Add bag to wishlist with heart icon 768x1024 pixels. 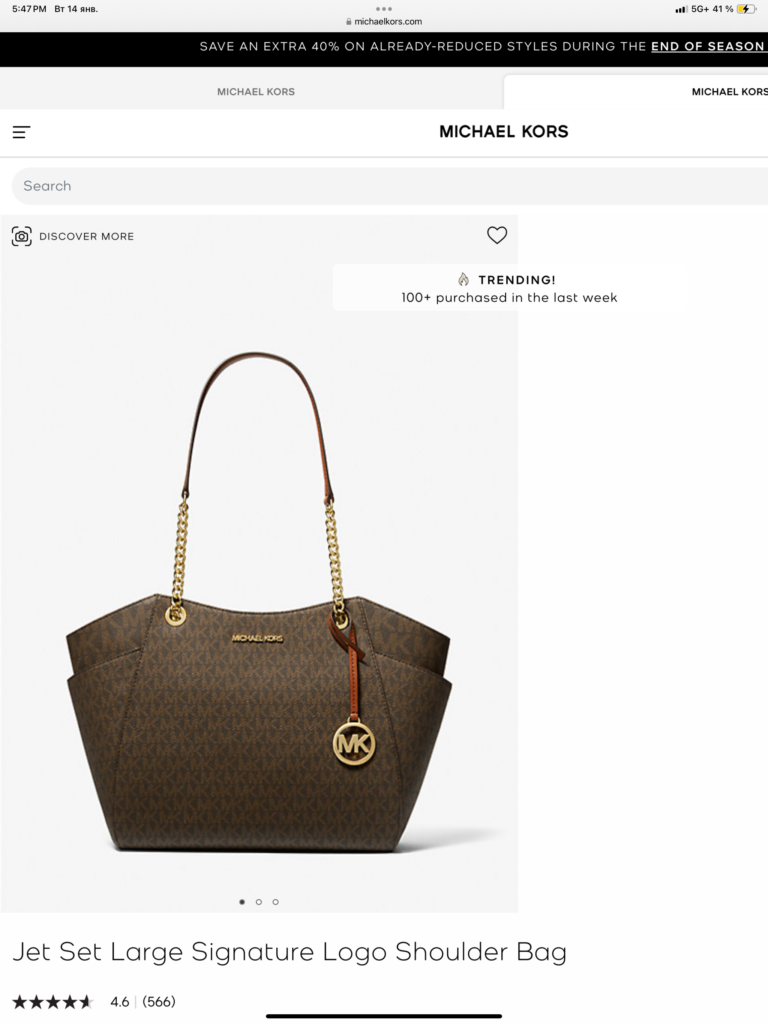(497, 235)
